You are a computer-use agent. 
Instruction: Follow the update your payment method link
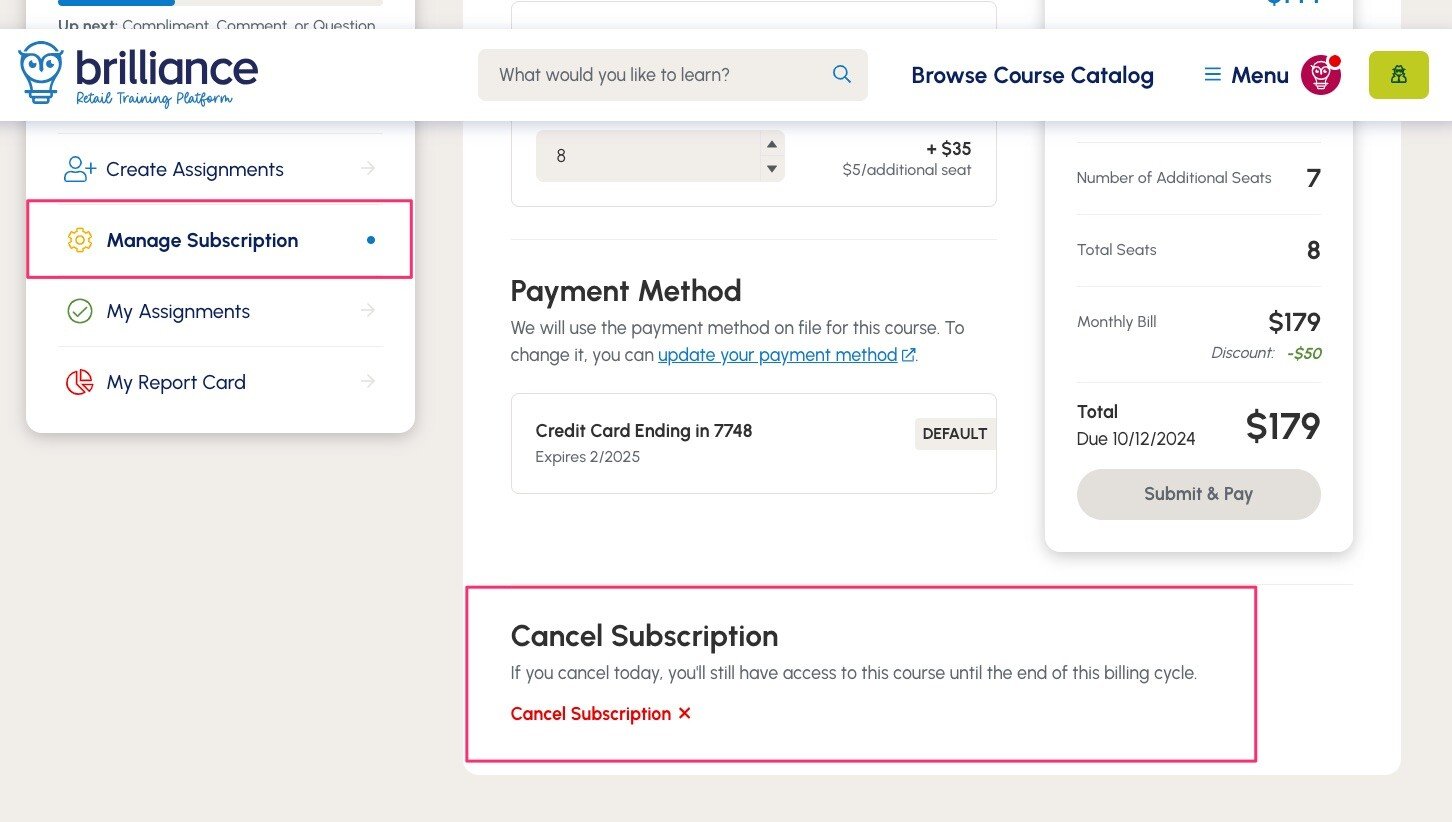point(777,355)
